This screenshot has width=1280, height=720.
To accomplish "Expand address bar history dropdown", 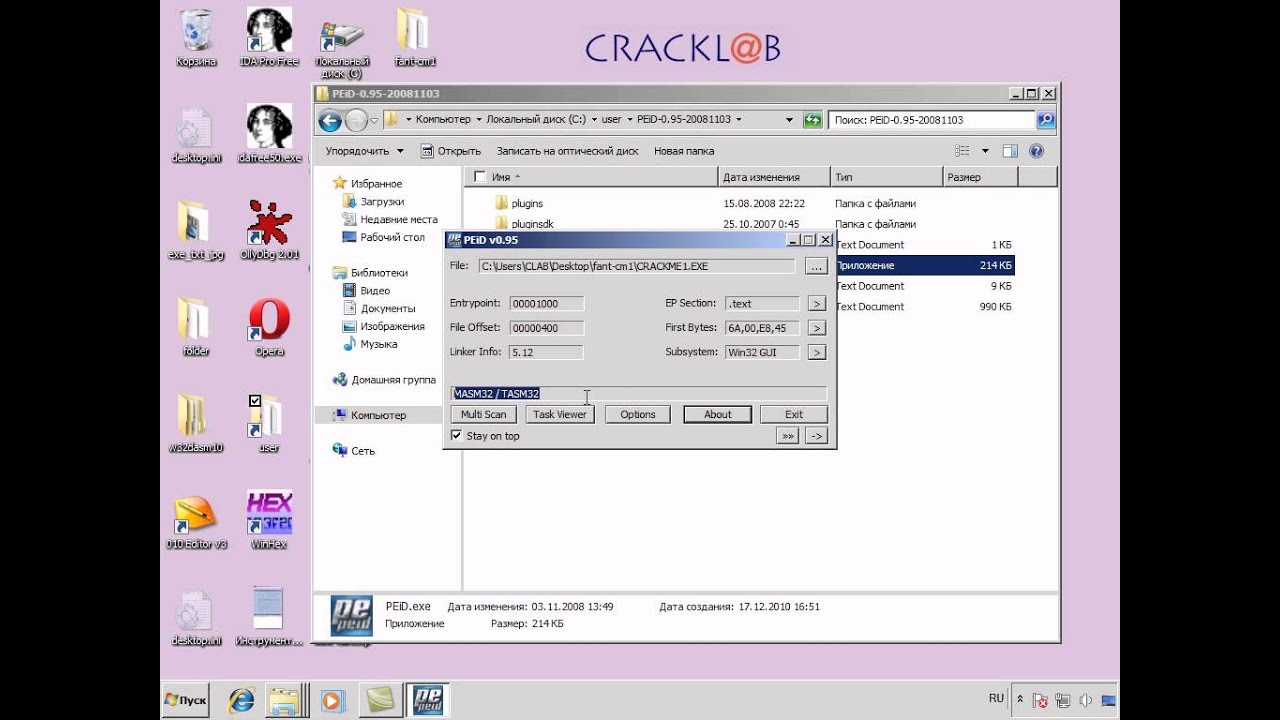I will point(789,120).
